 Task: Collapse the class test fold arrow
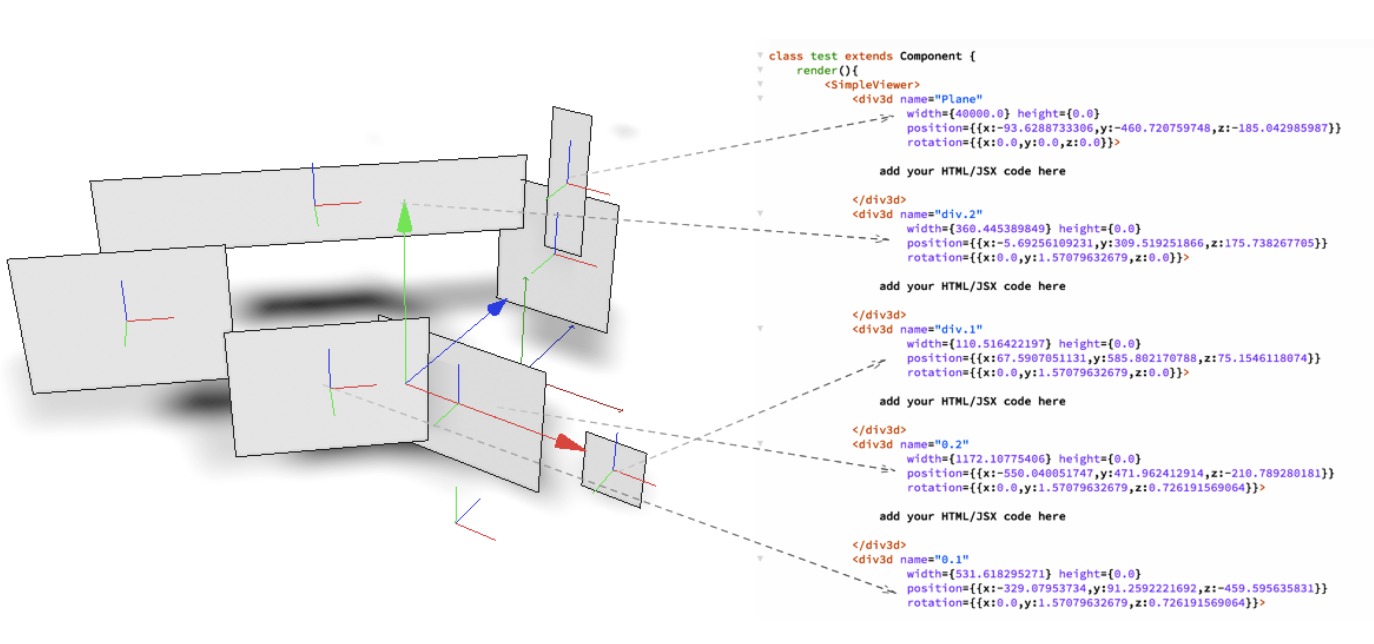click(x=760, y=56)
